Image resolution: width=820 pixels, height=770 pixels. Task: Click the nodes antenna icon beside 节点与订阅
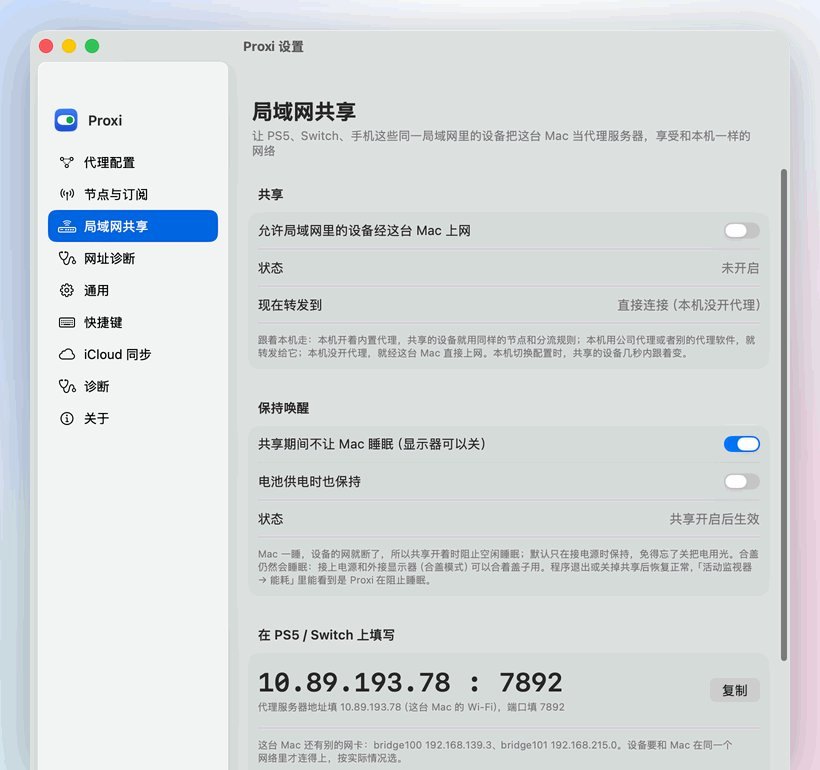click(x=66, y=195)
